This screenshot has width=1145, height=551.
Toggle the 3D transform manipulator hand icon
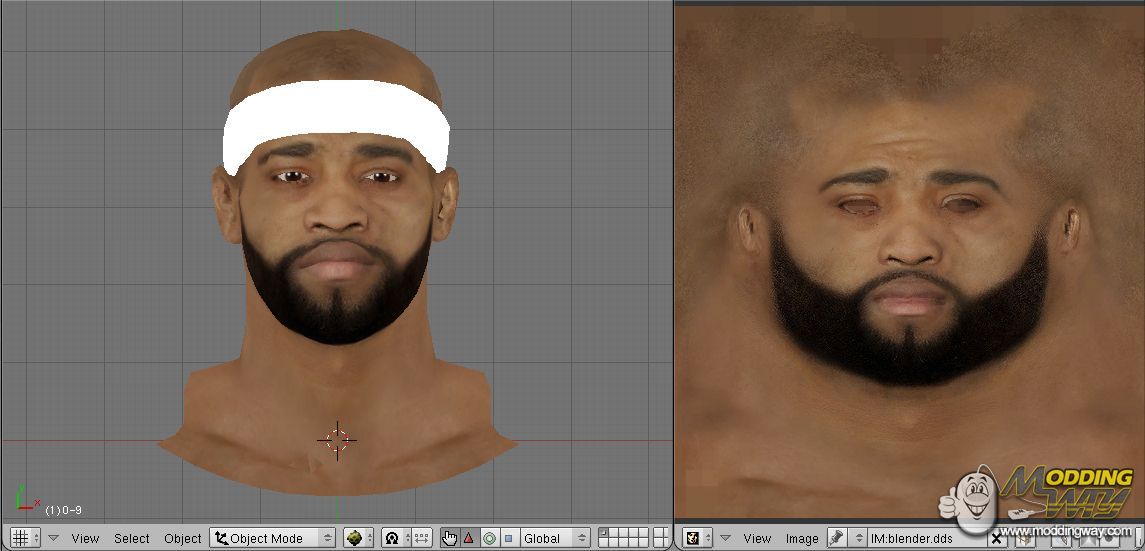[449, 538]
